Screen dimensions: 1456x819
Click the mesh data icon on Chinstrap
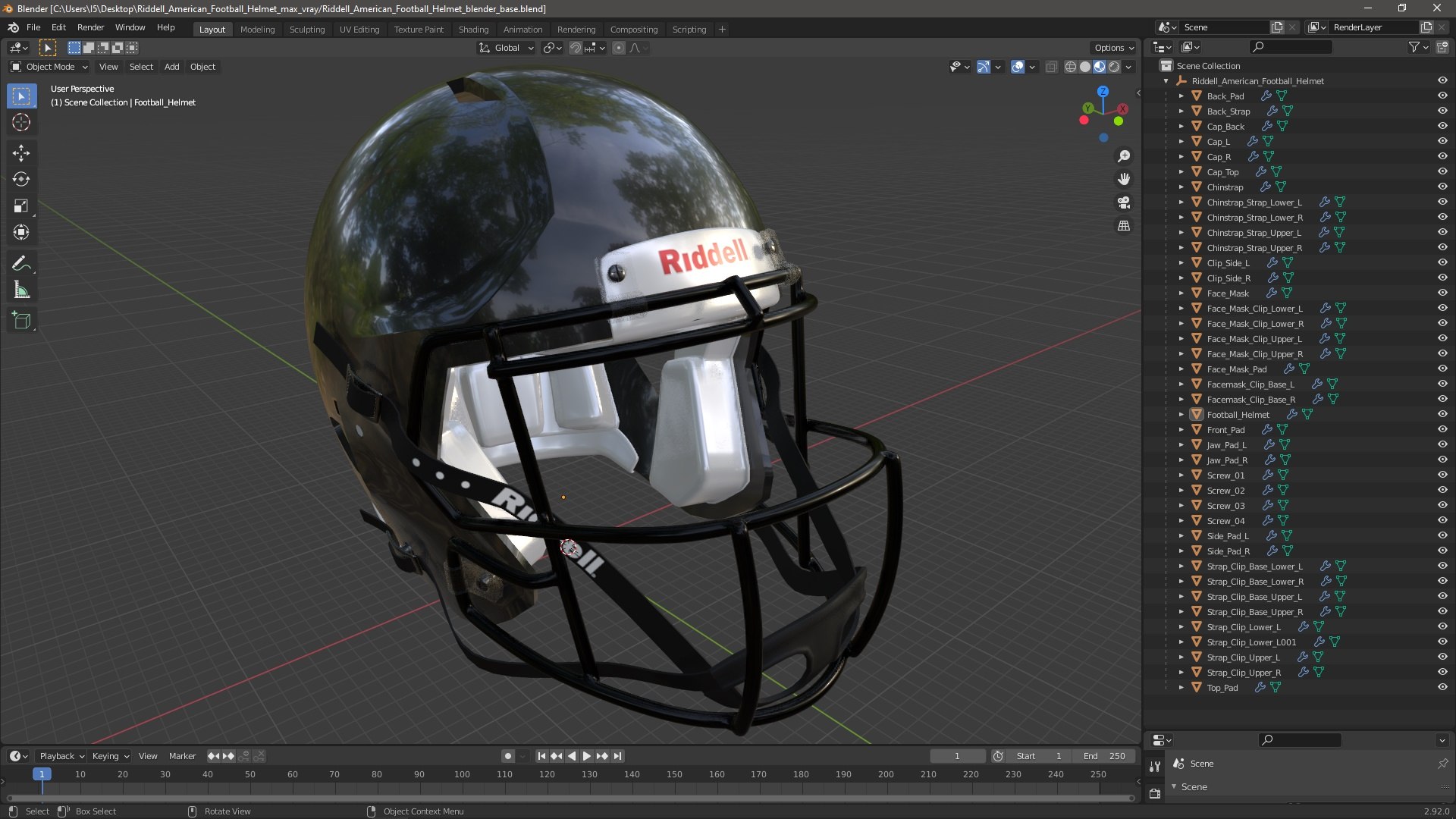[1281, 187]
